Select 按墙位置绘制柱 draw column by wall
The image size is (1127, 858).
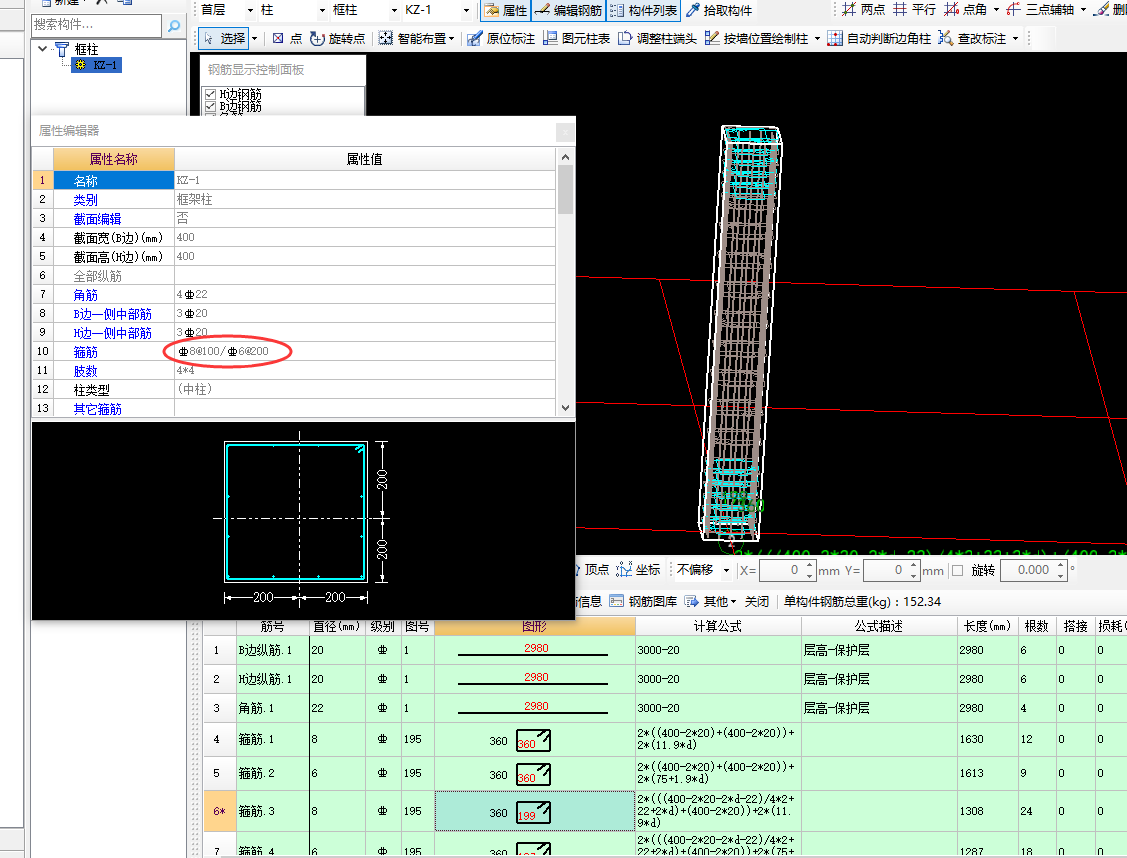tap(757, 38)
